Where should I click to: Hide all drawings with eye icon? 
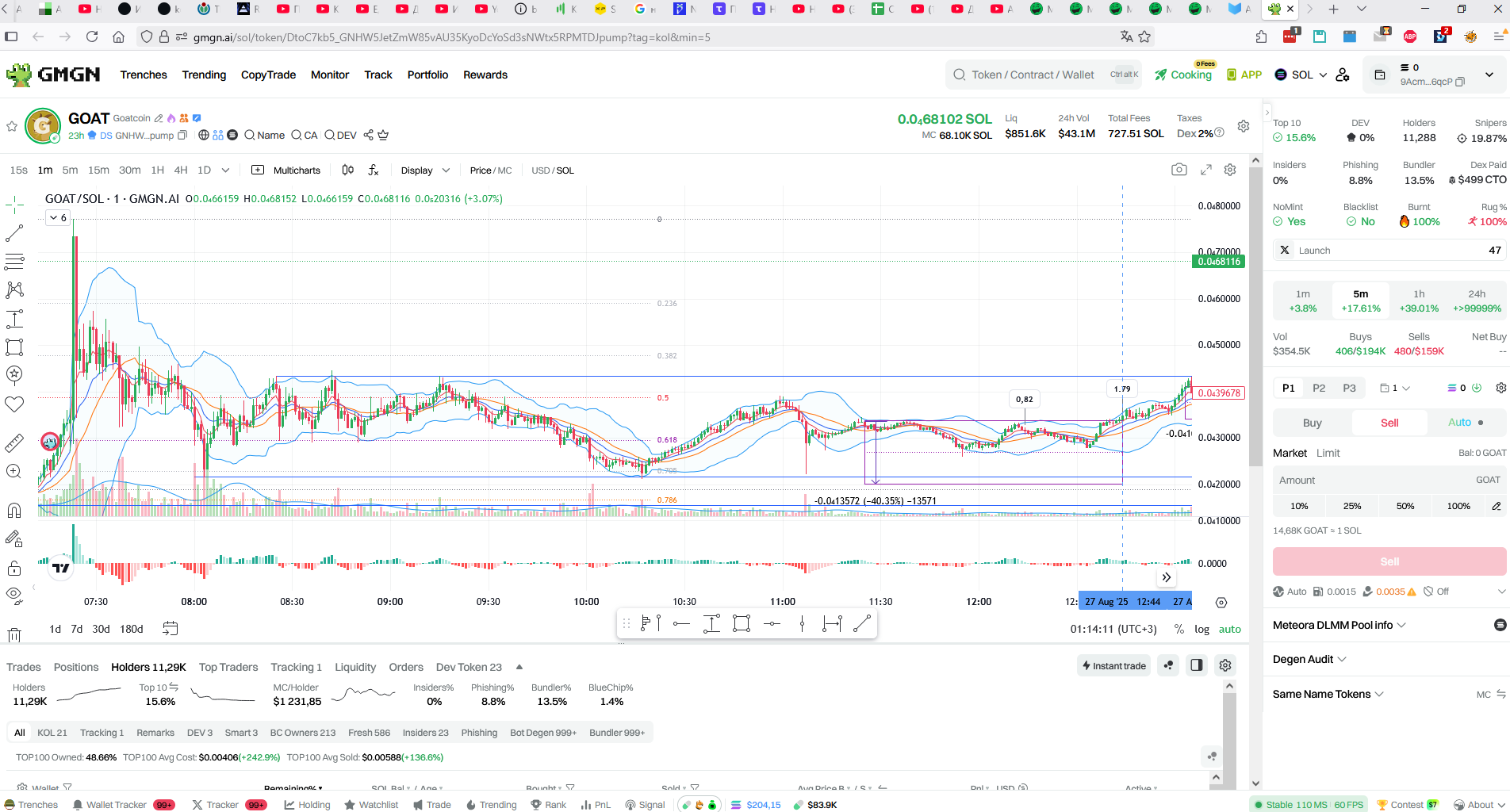pos(14,595)
